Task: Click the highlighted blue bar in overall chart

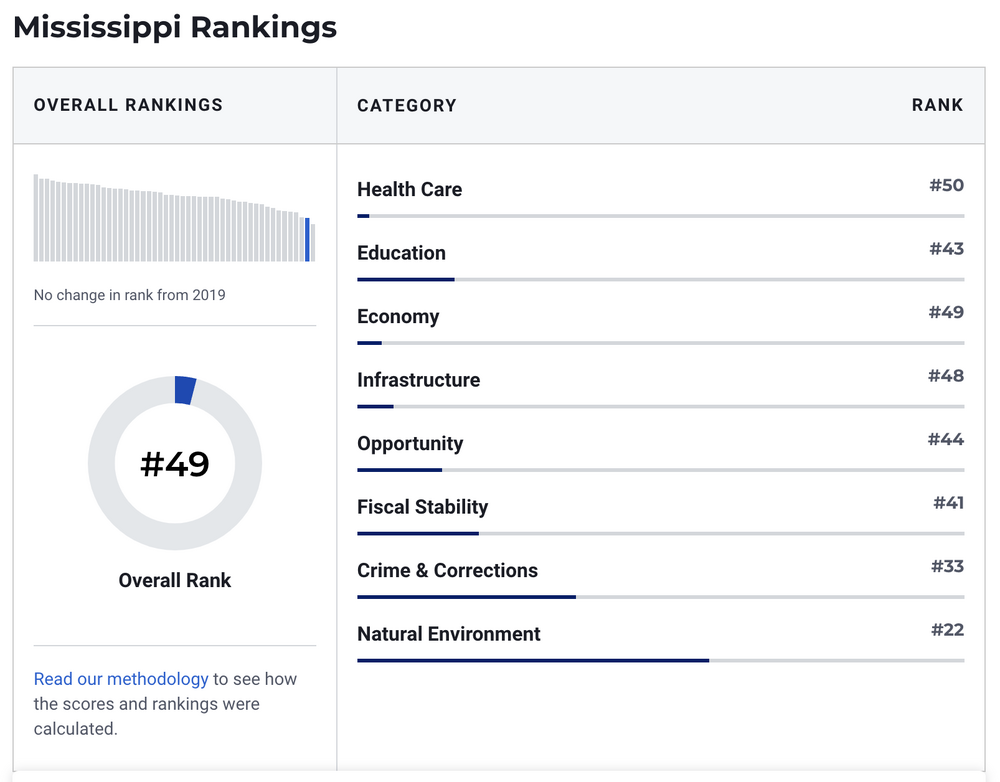Action: pos(307,240)
